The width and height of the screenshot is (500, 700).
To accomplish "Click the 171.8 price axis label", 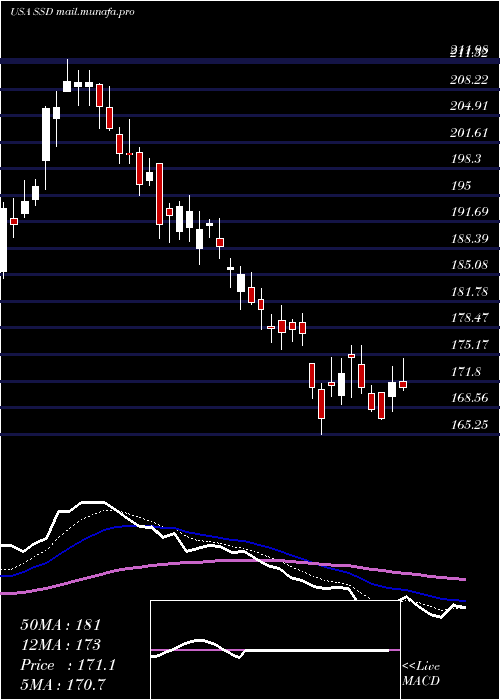I will click(x=466, y=371).
